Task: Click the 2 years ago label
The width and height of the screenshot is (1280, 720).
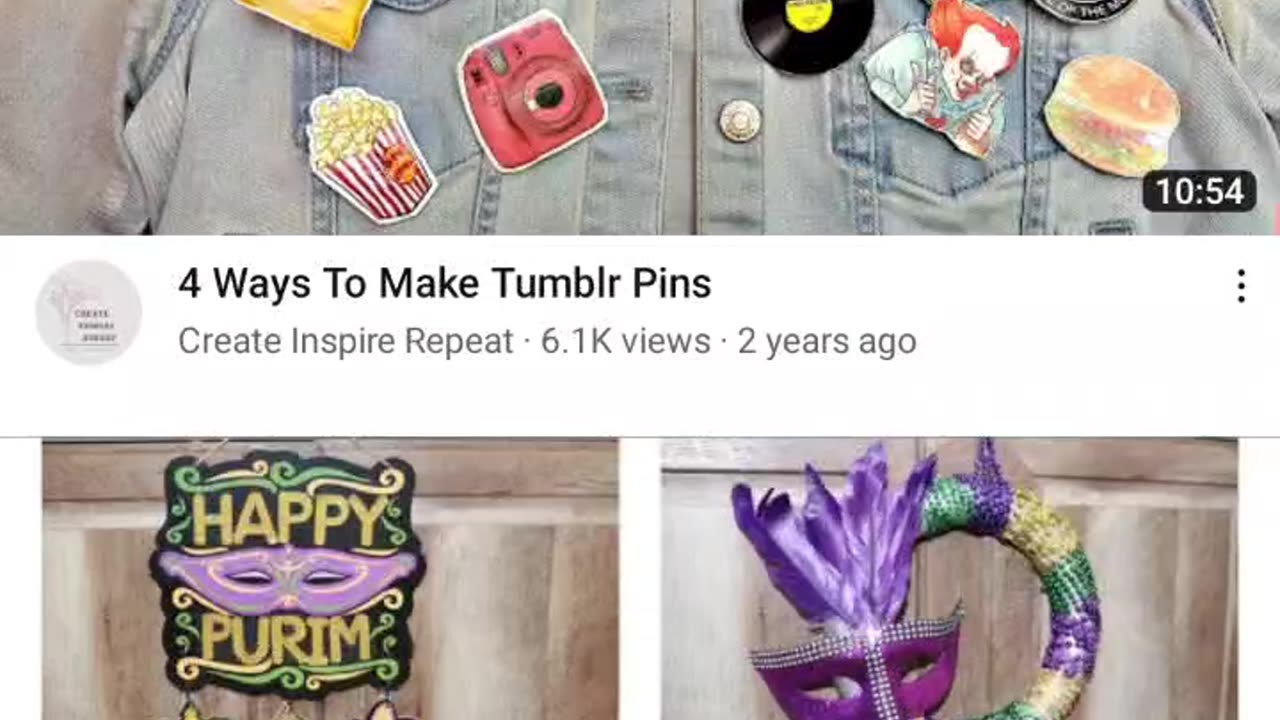Action: point(827,342)
